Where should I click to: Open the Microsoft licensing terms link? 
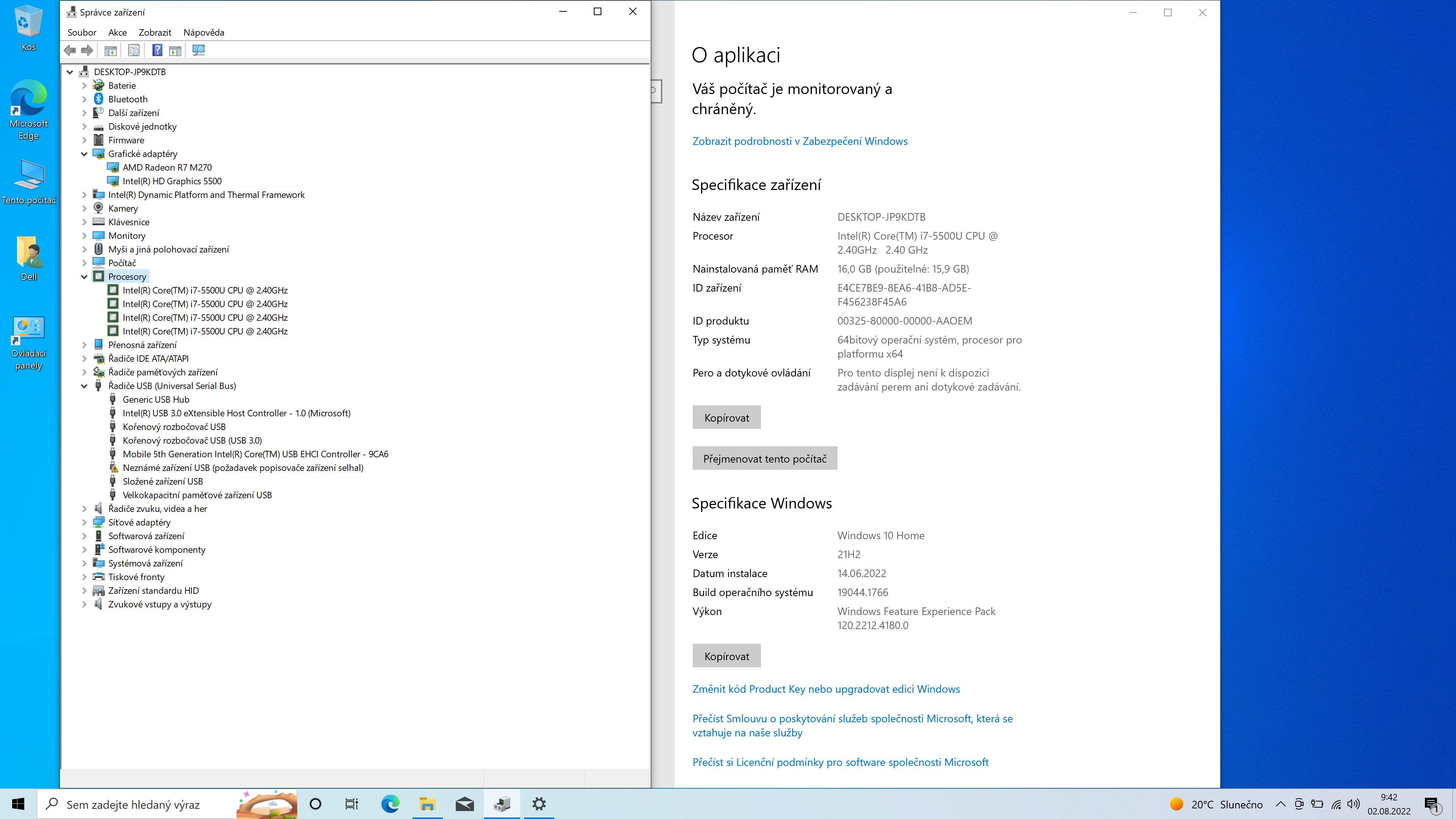pos(841,763)
